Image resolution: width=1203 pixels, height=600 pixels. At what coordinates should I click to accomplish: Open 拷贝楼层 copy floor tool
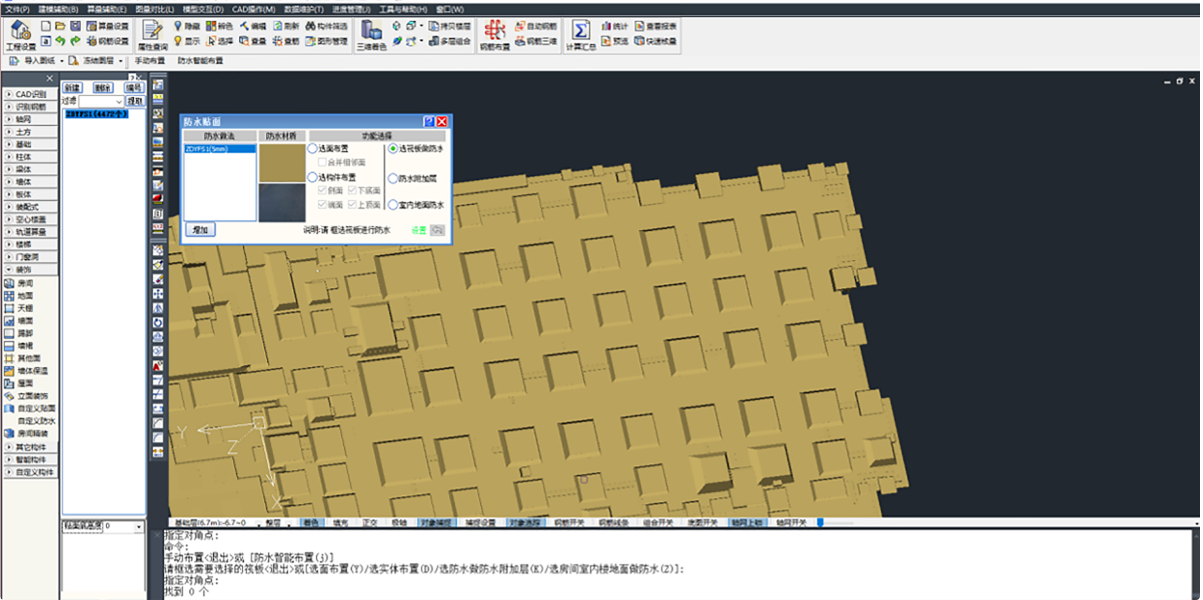449,25
